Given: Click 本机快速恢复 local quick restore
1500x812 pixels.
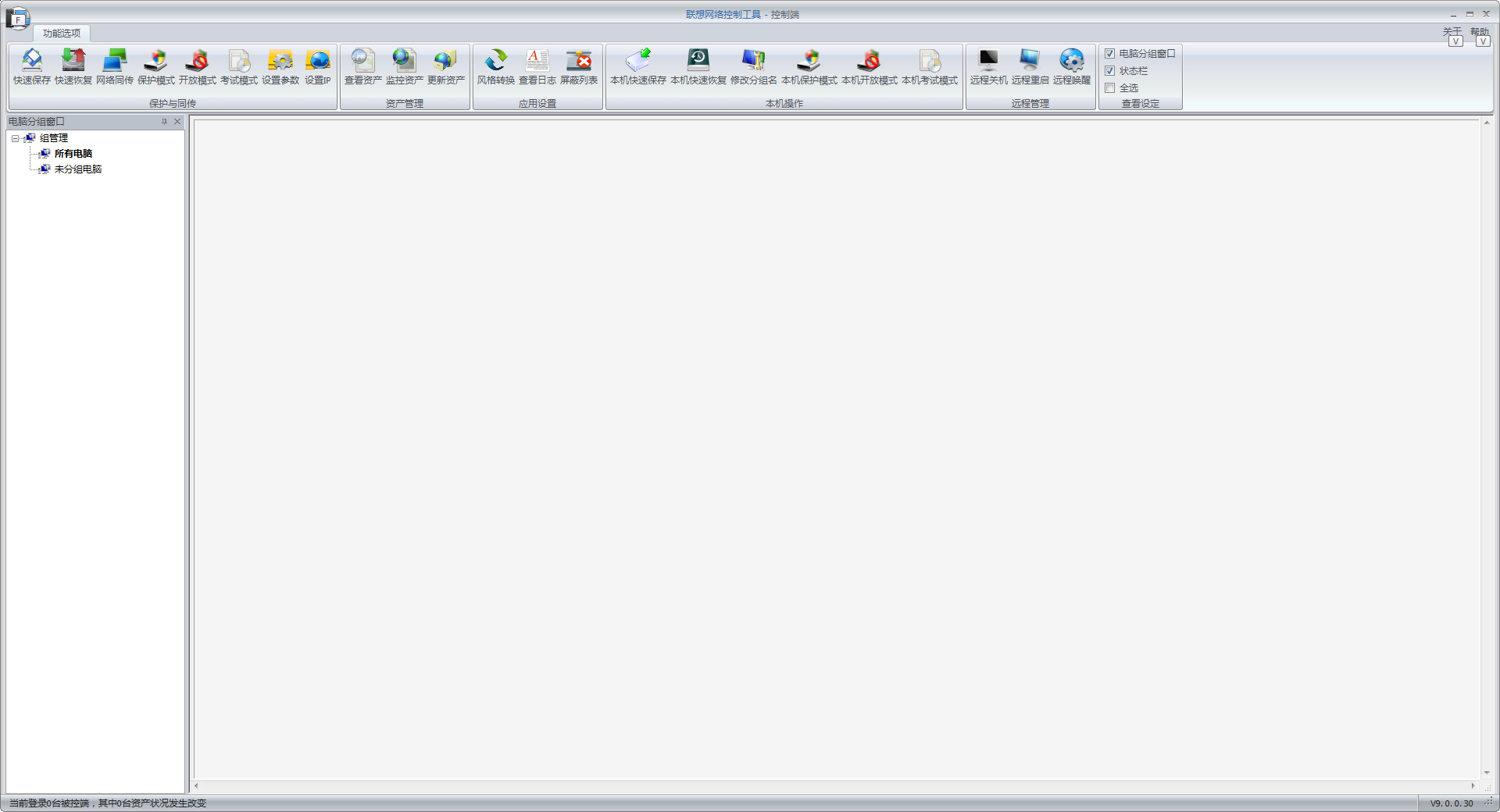Looking at the screenshot, I should tap(698, 67).
